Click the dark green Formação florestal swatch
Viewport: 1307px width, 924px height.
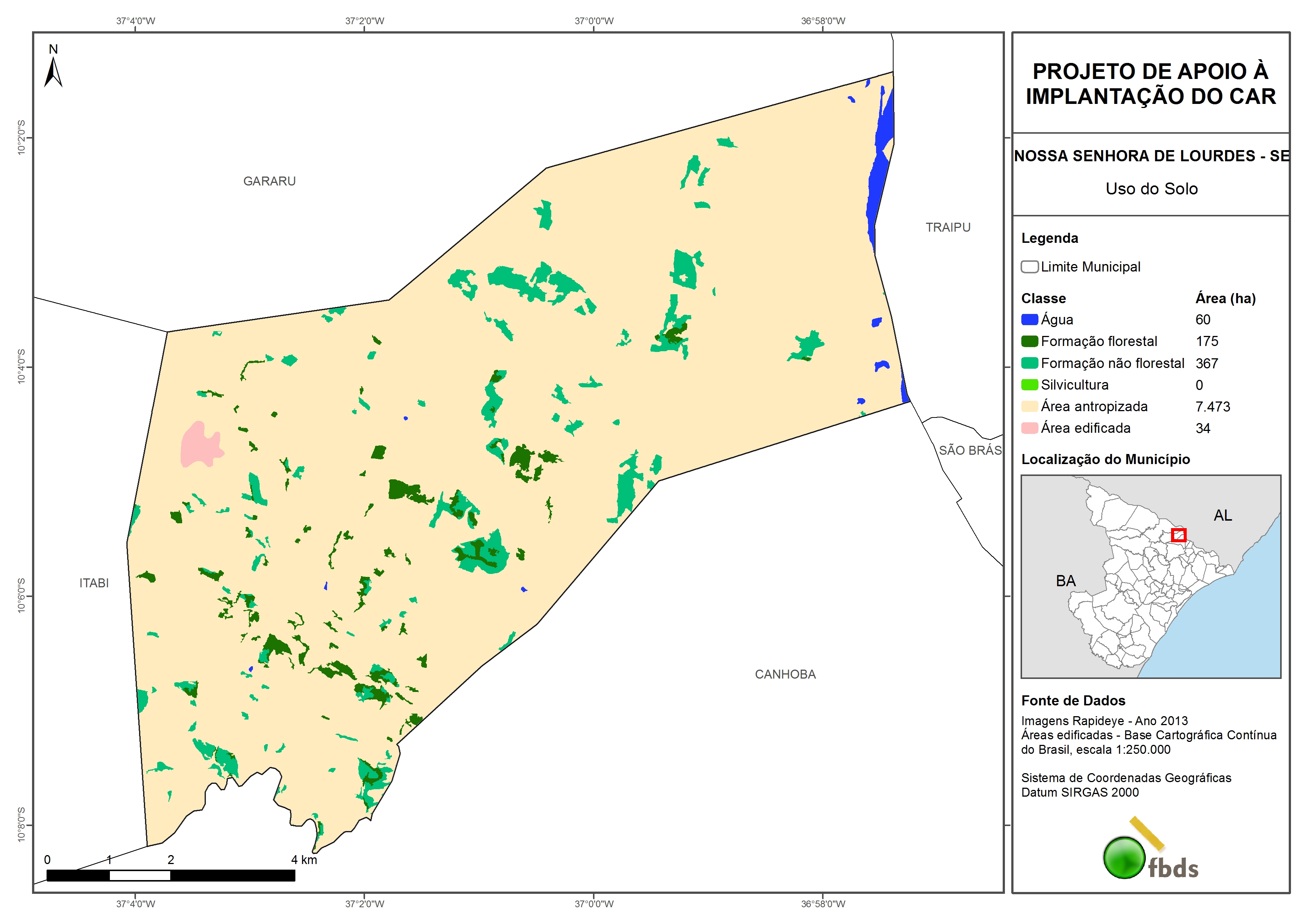click(x=1029, y=341)
